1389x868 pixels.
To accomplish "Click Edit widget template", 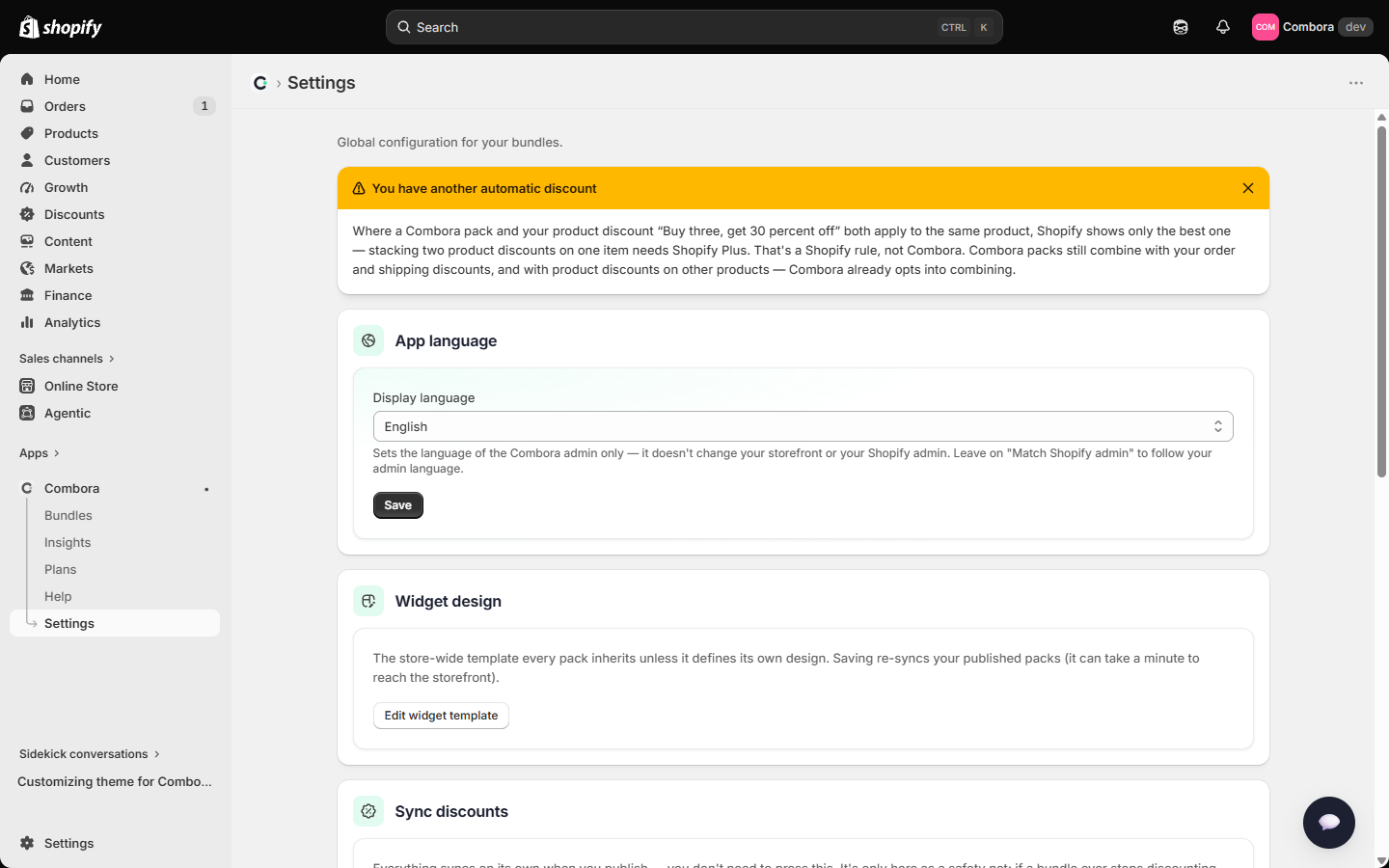I will 441,716.
